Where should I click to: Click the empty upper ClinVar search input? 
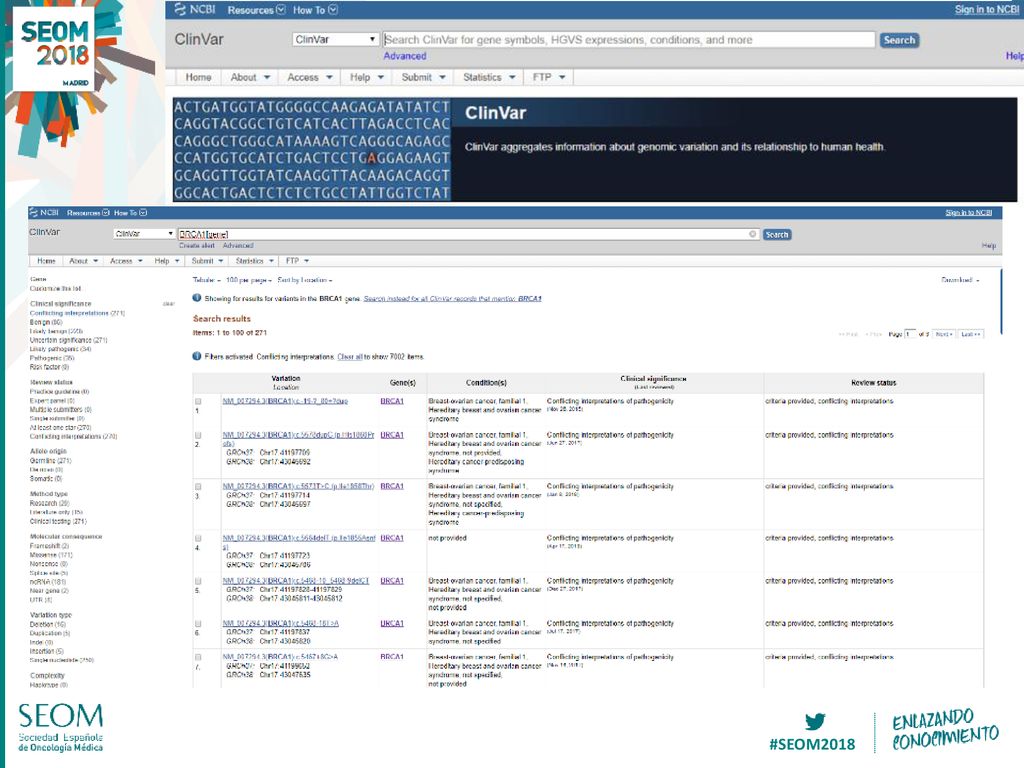click(629, 40)
